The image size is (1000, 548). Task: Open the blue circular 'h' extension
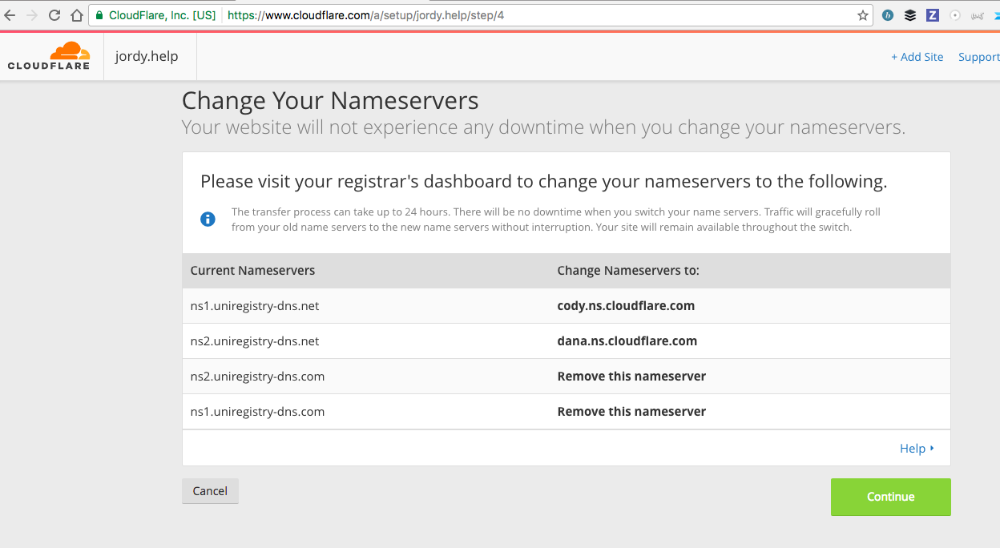(x=887, y=15)
